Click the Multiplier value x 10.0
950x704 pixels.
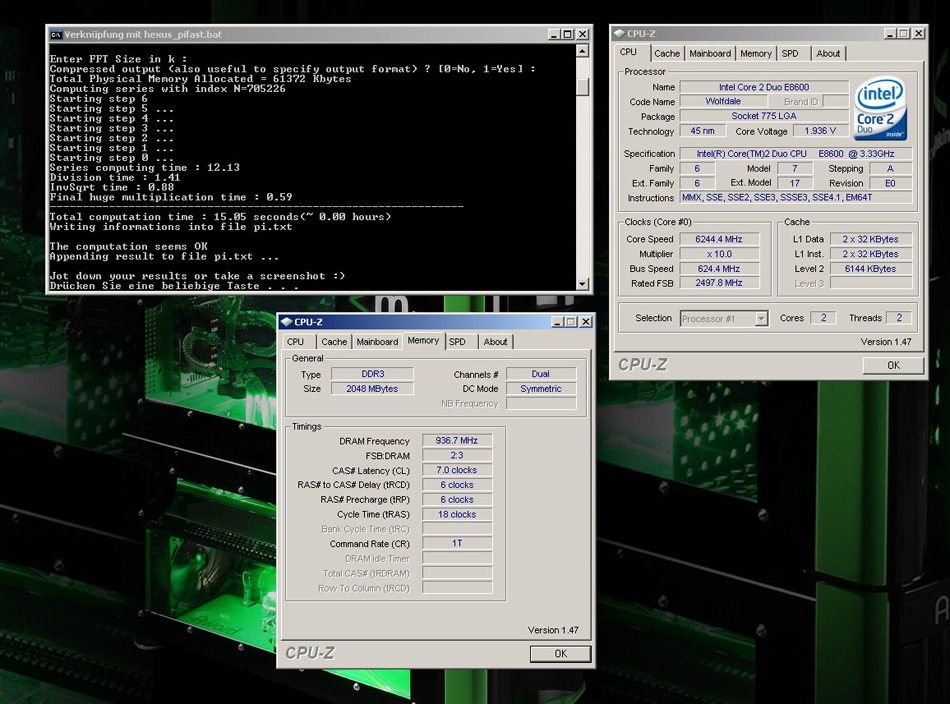click(x=719, y=254)
